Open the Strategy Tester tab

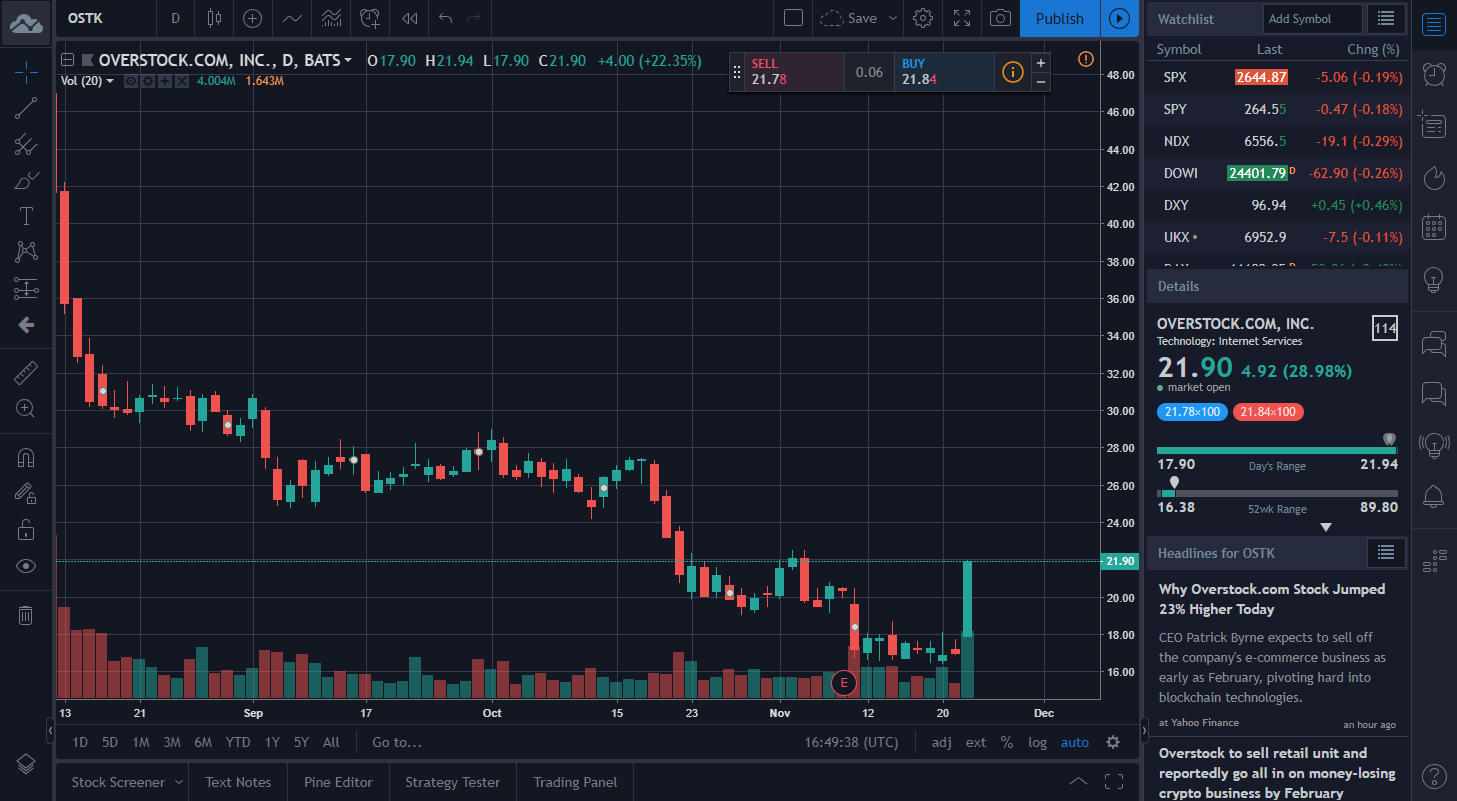tap(452, 782)
